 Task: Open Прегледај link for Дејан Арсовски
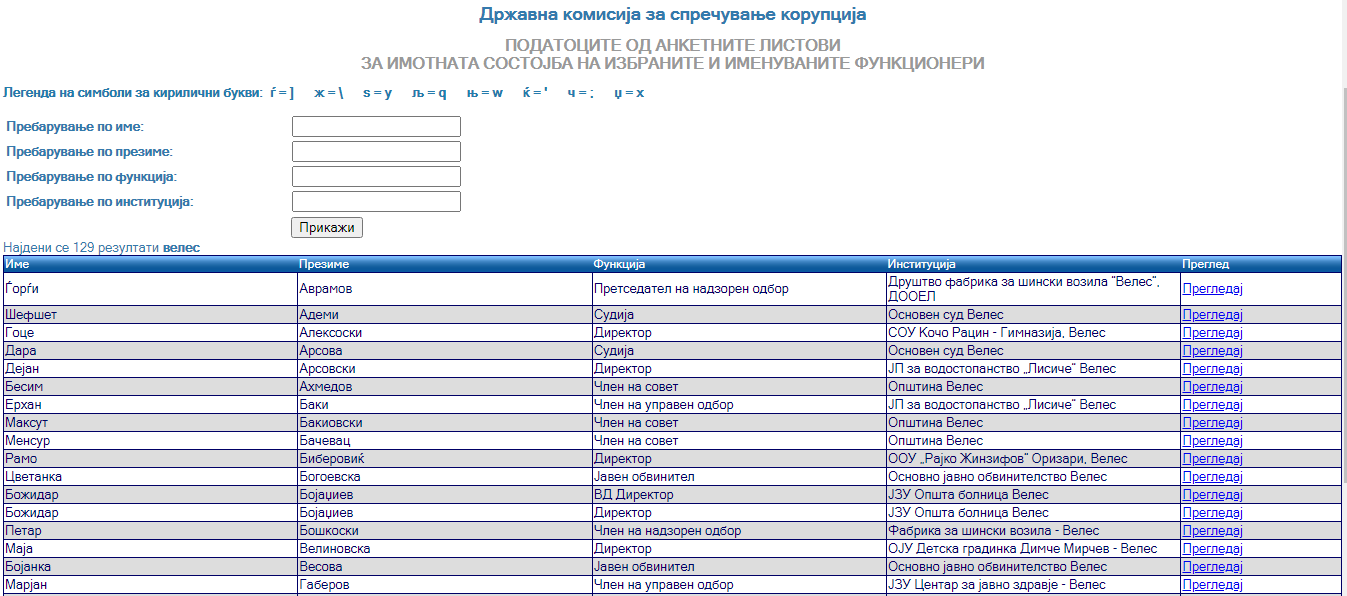point(1212,369)
